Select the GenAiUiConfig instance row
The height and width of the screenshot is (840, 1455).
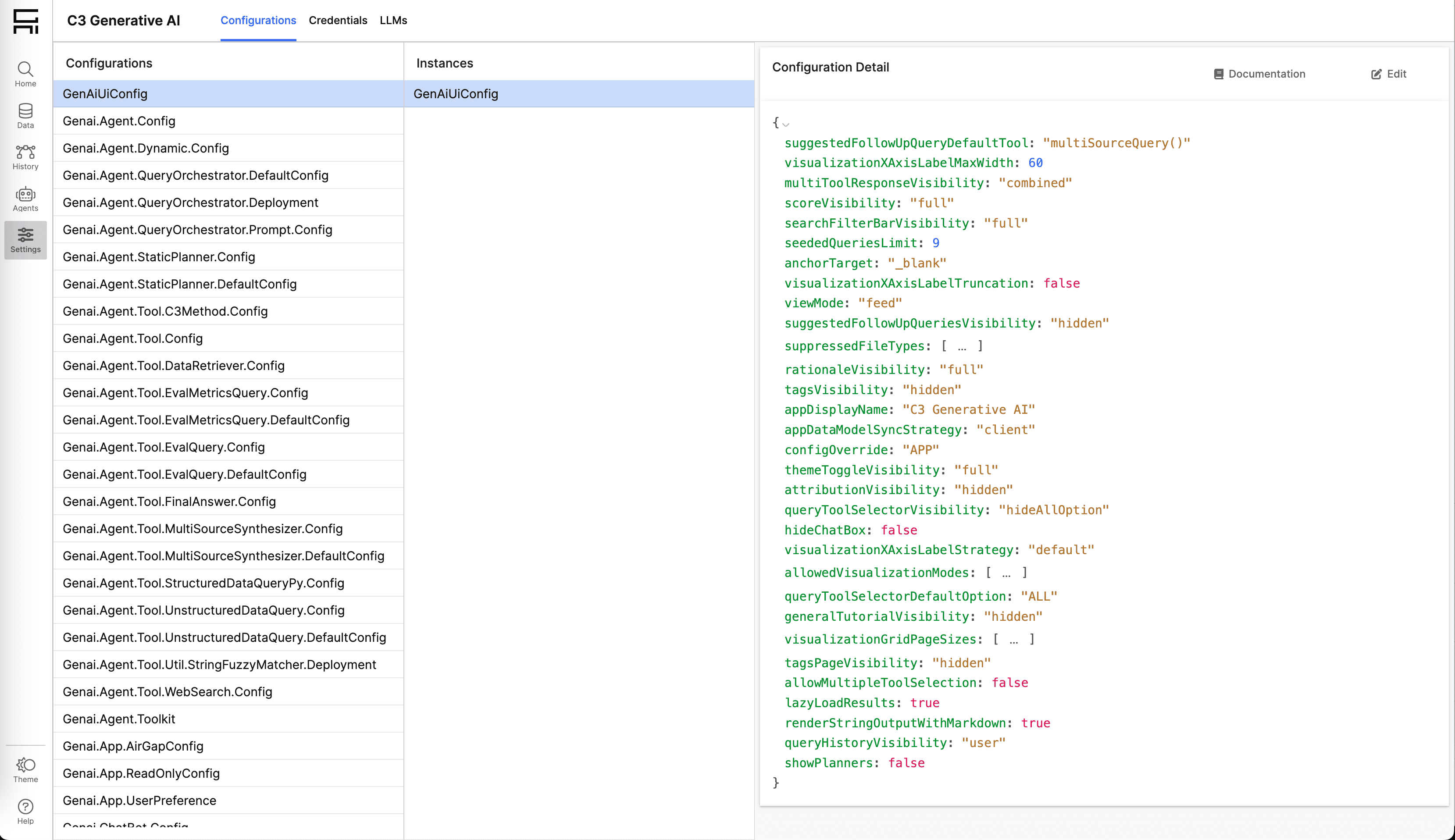pos(456,94)
